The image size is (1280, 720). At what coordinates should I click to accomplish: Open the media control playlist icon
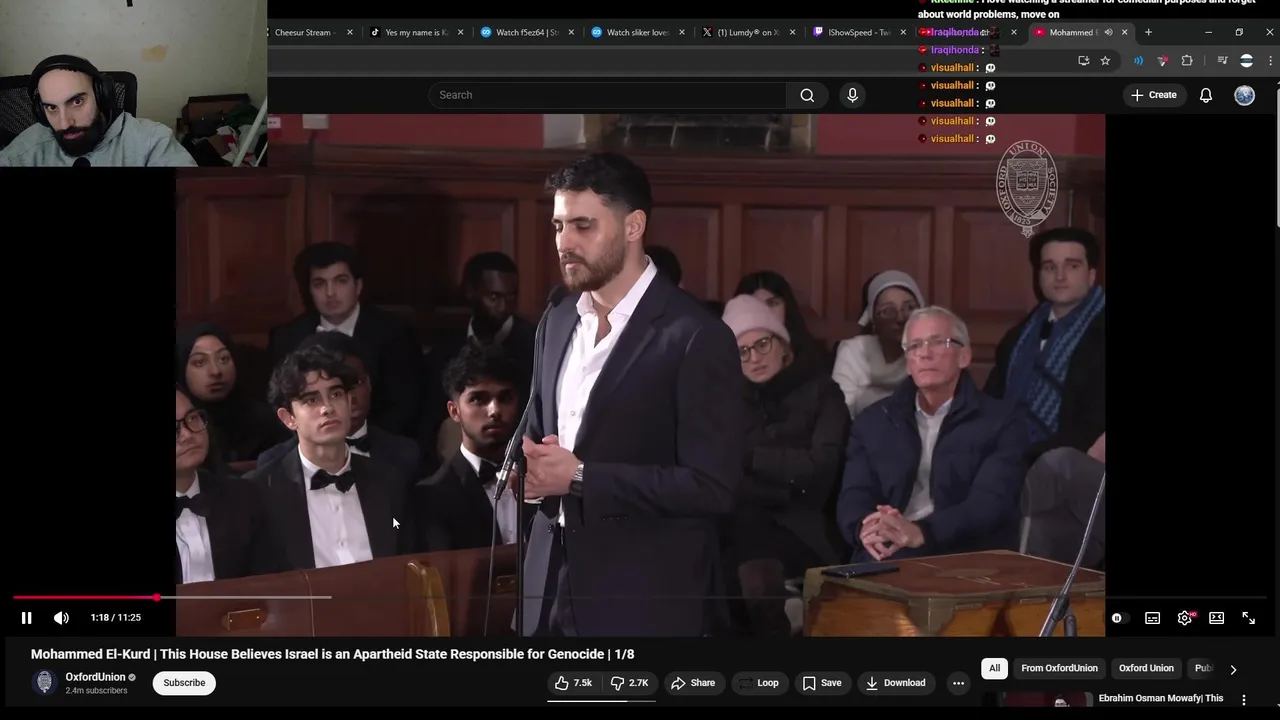point(1221,61)
